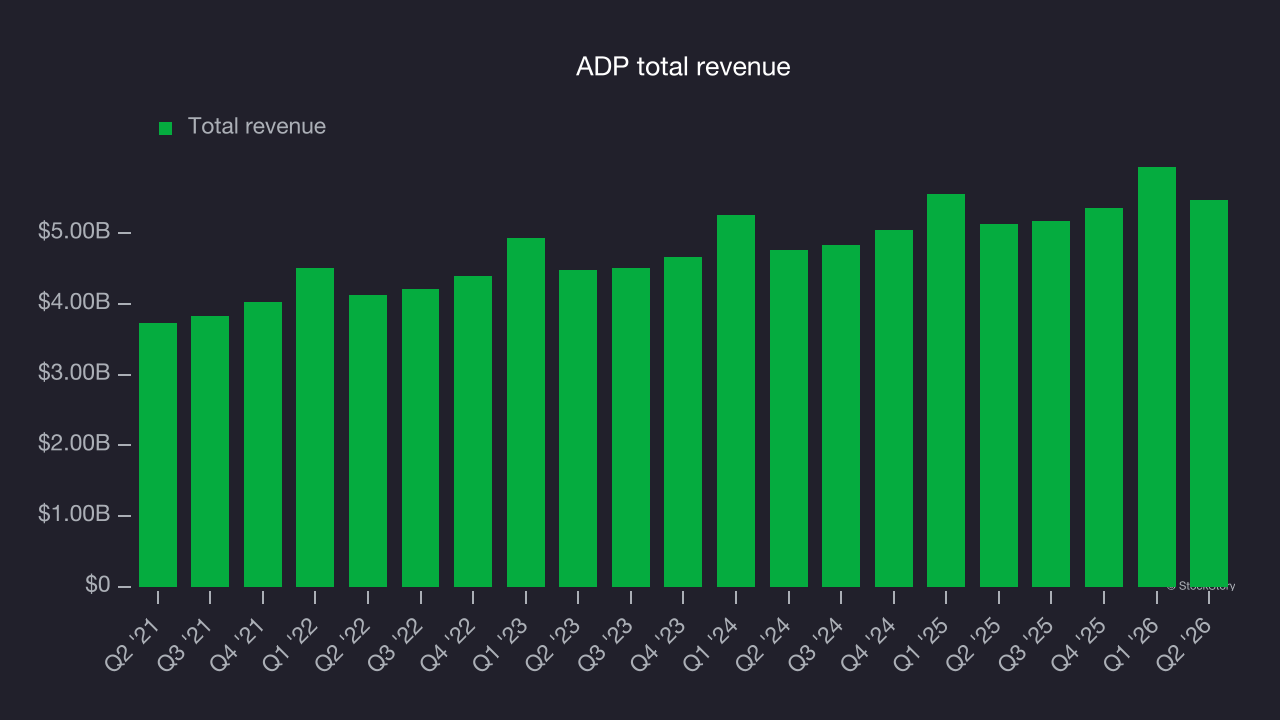Select the Q4 '24 revenue bar

(894, 408)
